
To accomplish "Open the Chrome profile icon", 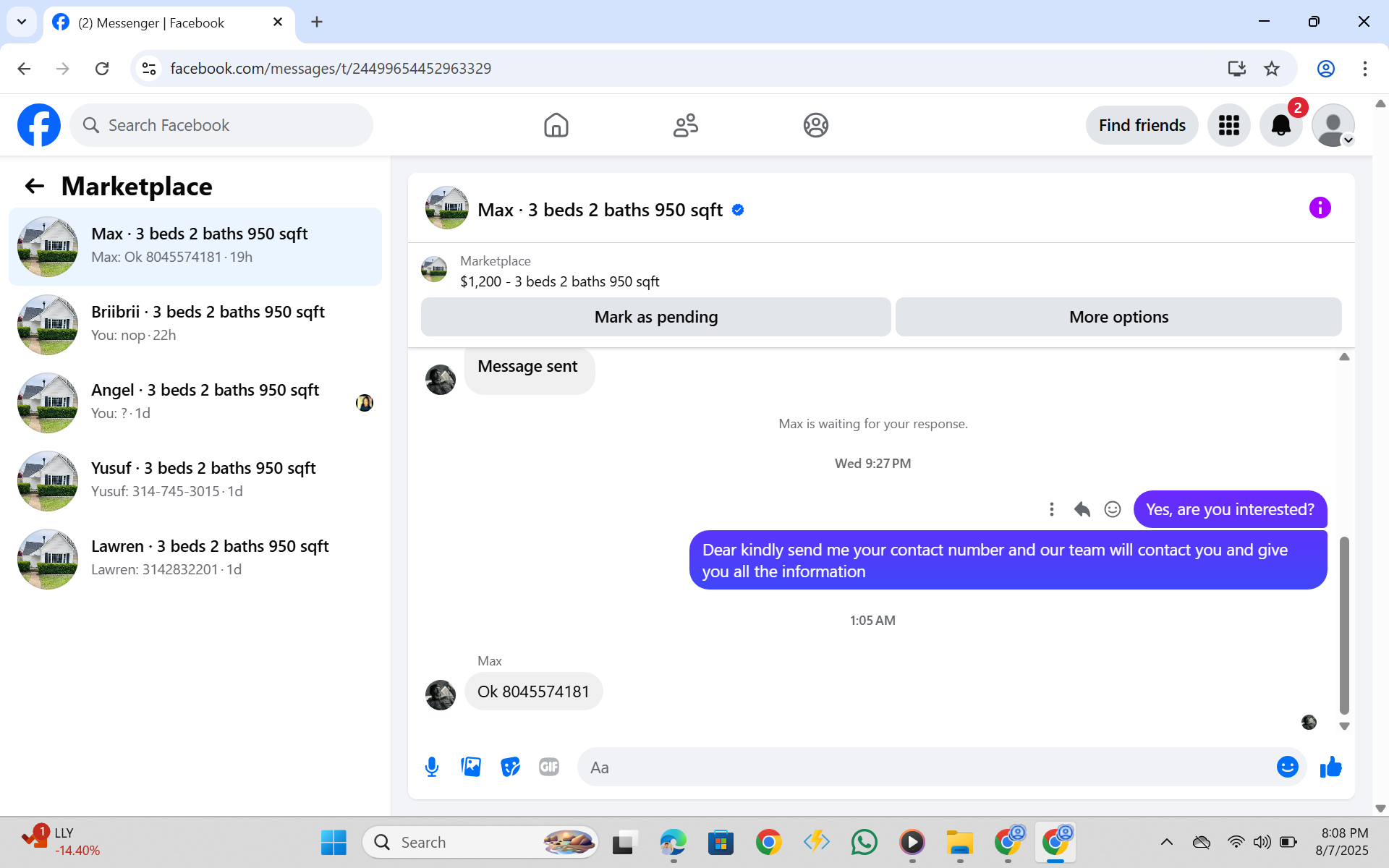I will [x=1325, y=69].
